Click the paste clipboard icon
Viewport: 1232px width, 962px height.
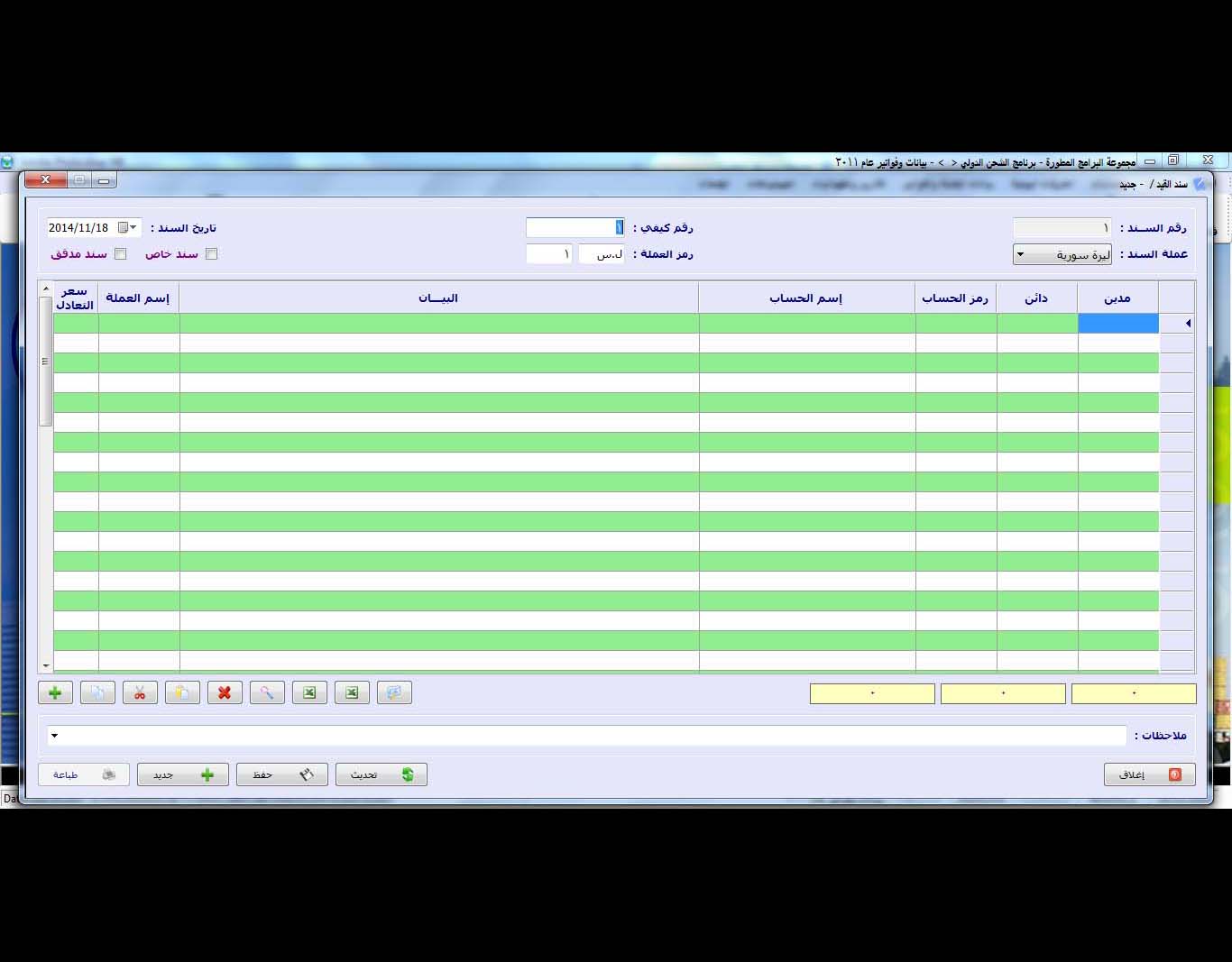tap(182, 692)
